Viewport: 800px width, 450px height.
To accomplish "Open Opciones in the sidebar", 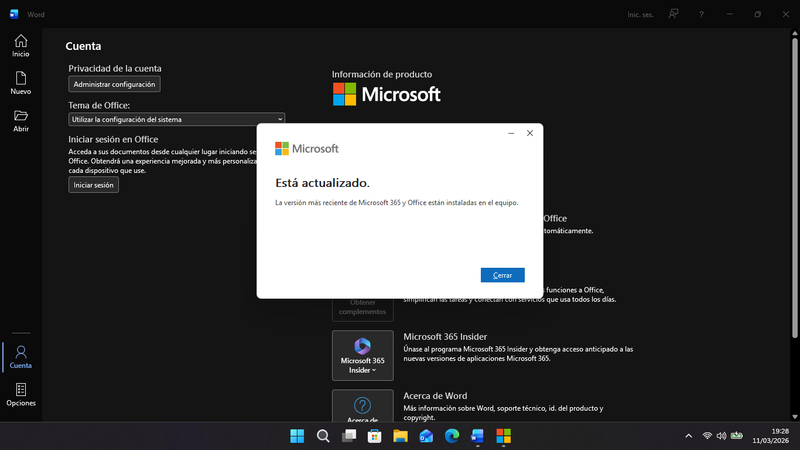I will [x=21, y=395].
